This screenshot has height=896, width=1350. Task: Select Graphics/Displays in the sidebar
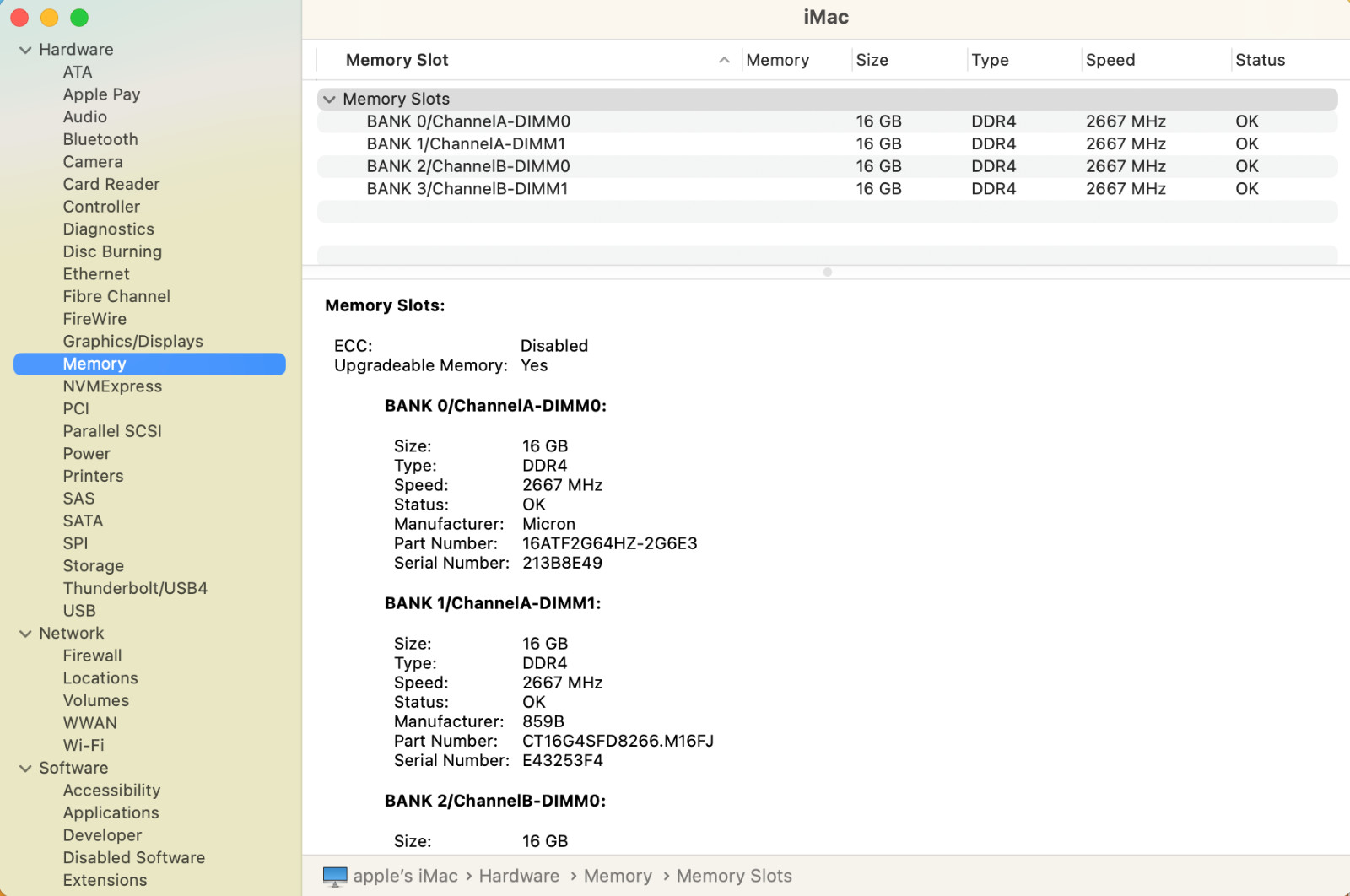pyautogui.click(x=132, y=342)
